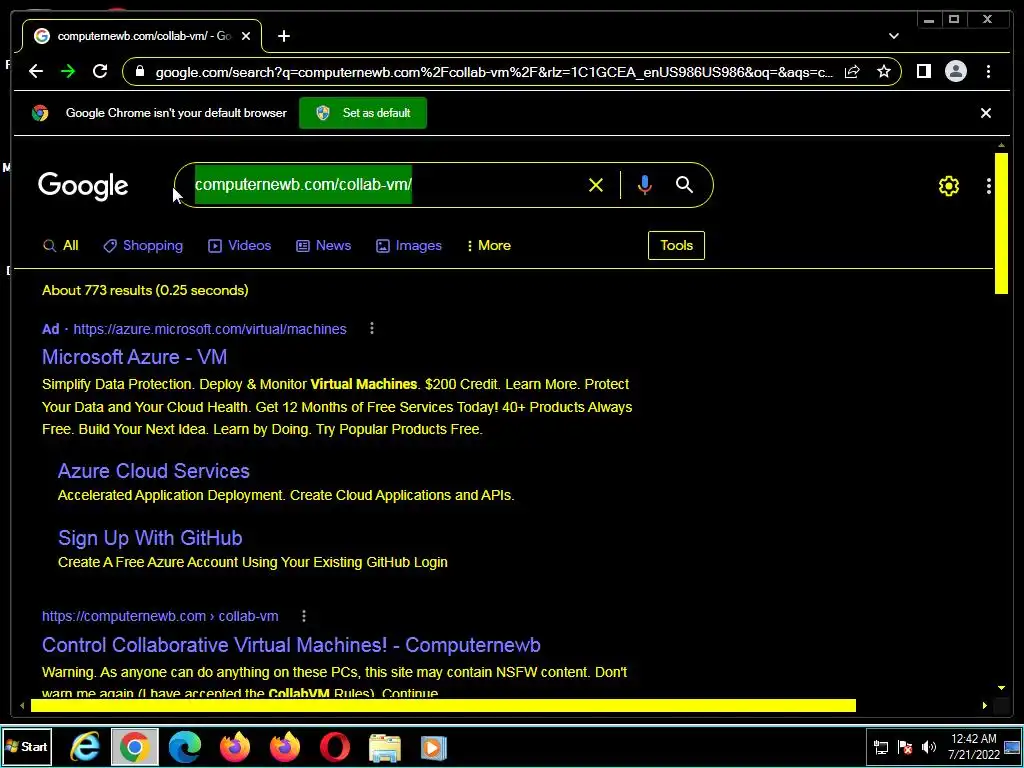1024x768 pixels.
Task: Open network tray icon
Action: click(x=881, y=747)
